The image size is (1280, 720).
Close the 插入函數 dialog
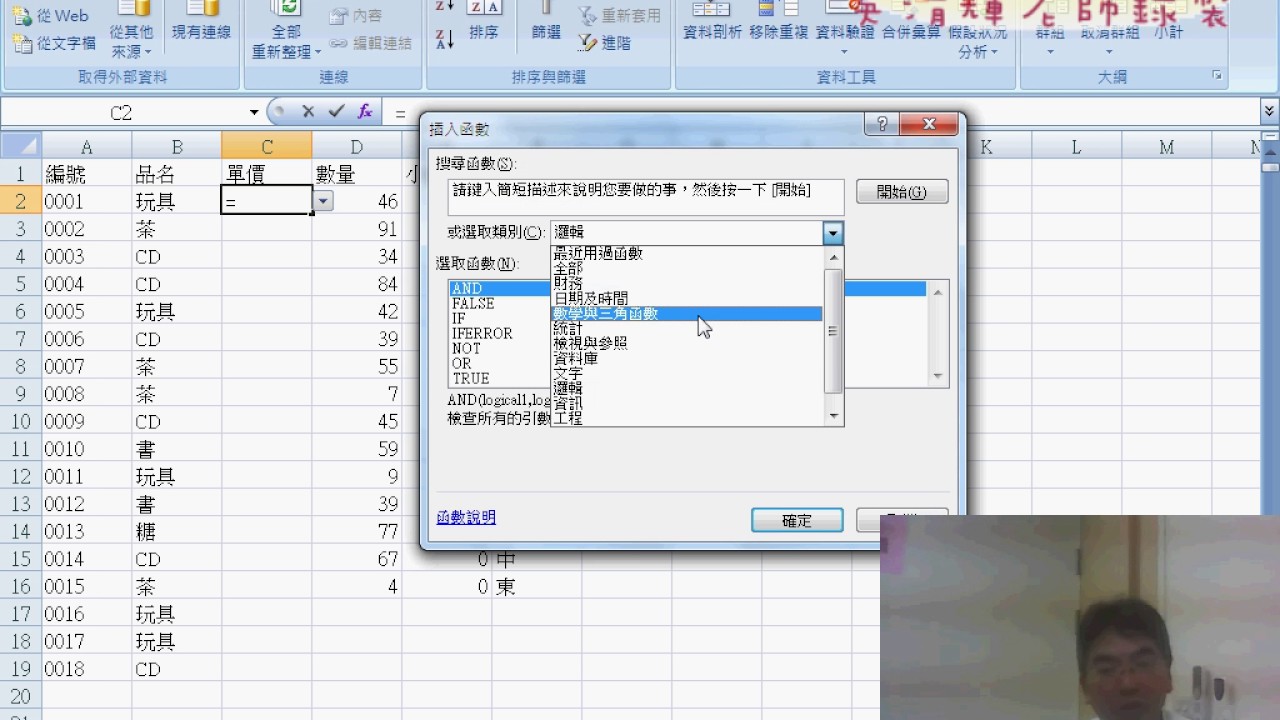click(929, 124)
